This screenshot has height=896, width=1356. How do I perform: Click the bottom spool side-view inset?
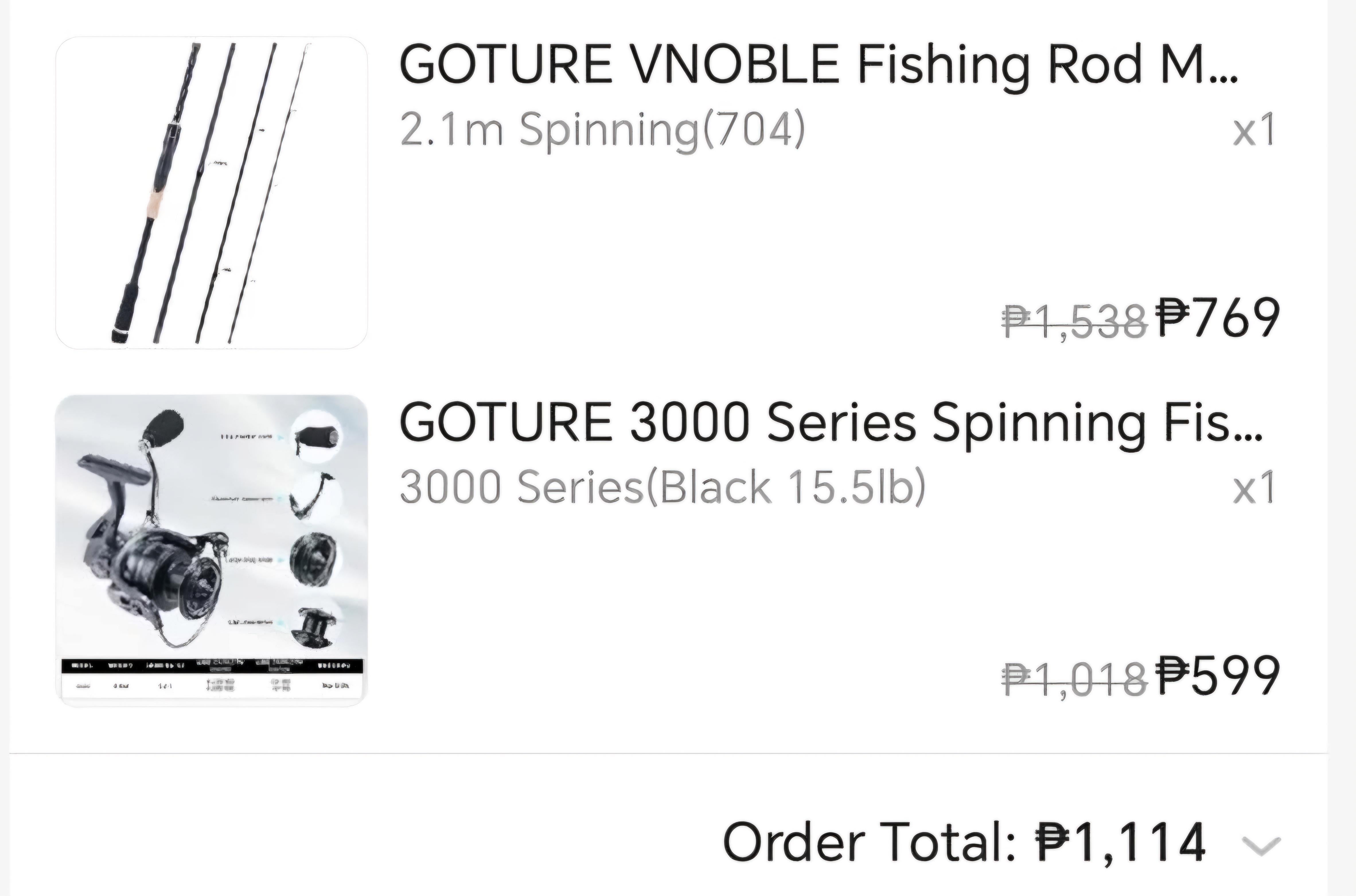315,624
